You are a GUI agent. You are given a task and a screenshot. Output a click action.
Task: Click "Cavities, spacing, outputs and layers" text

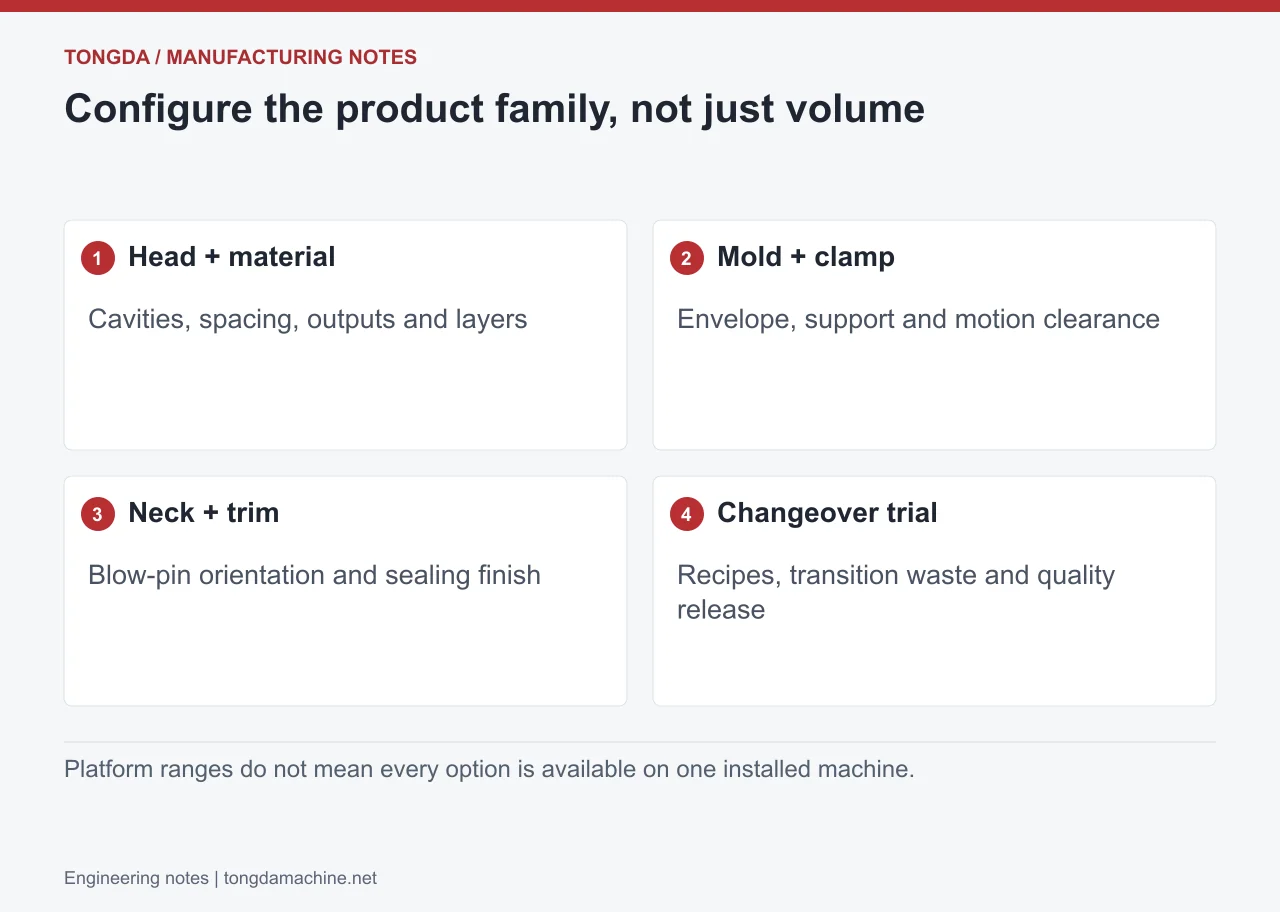(308, 319)
